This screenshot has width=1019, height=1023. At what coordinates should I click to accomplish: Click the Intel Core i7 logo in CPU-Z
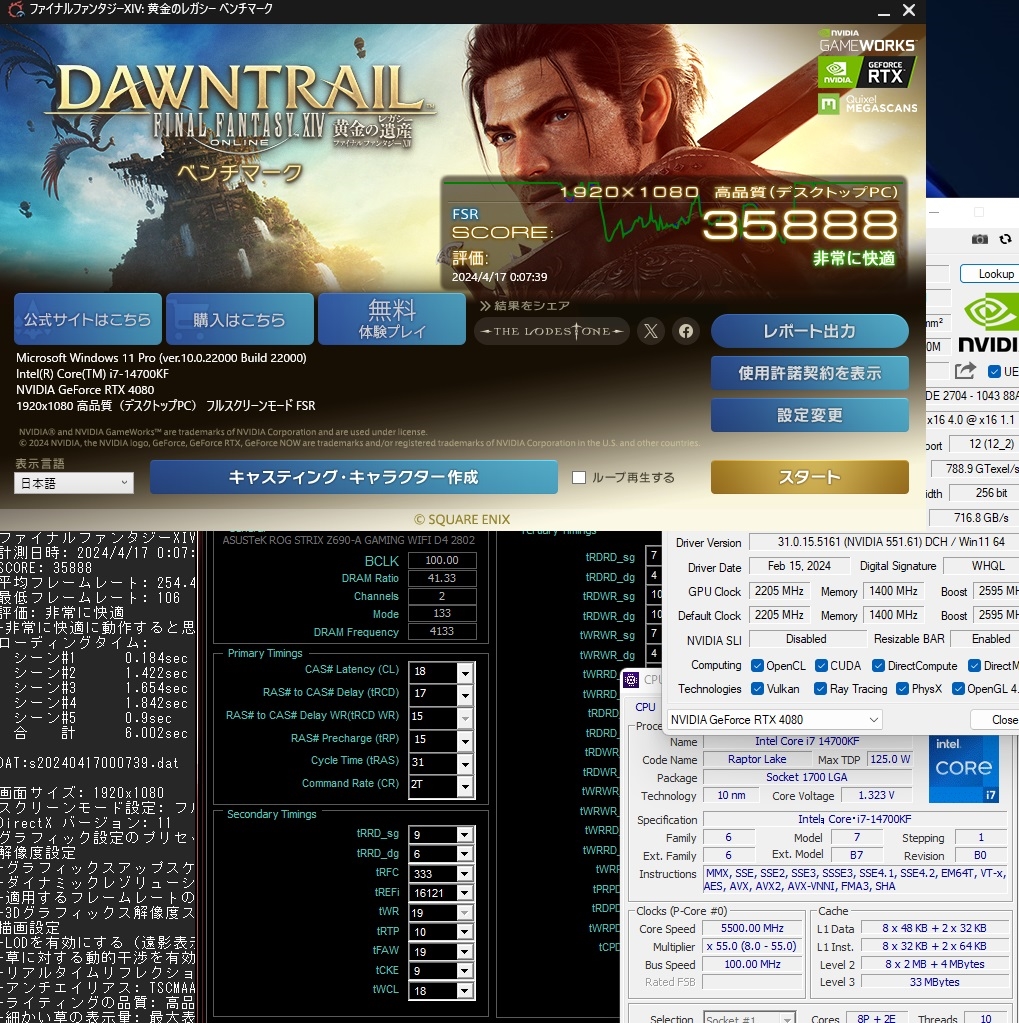[964, 769]
